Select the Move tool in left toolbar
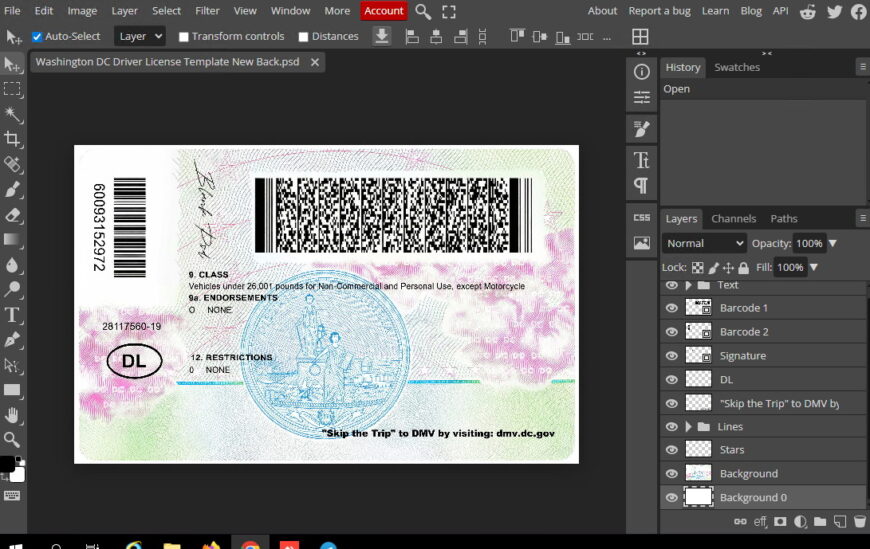This screenshot has width=870, height=549. [x=12, y=65]
